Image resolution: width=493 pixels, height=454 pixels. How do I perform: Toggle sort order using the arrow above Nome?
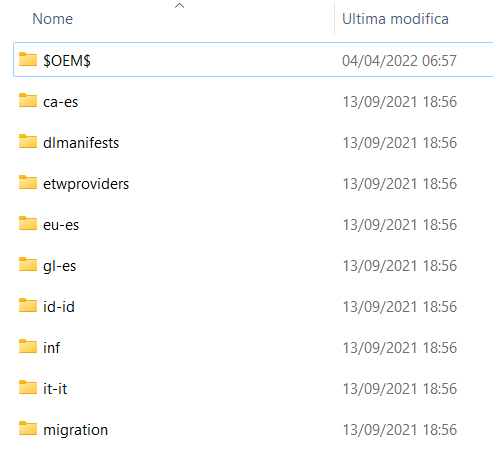(179, 5)
